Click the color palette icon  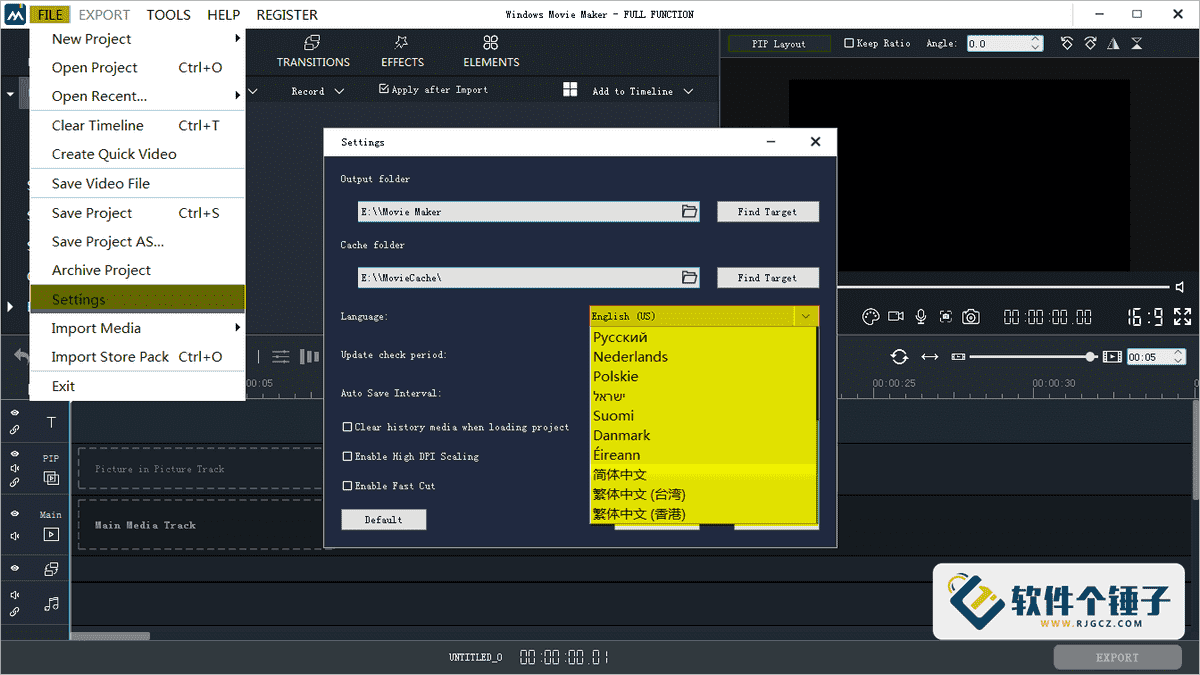coord(869,316)
